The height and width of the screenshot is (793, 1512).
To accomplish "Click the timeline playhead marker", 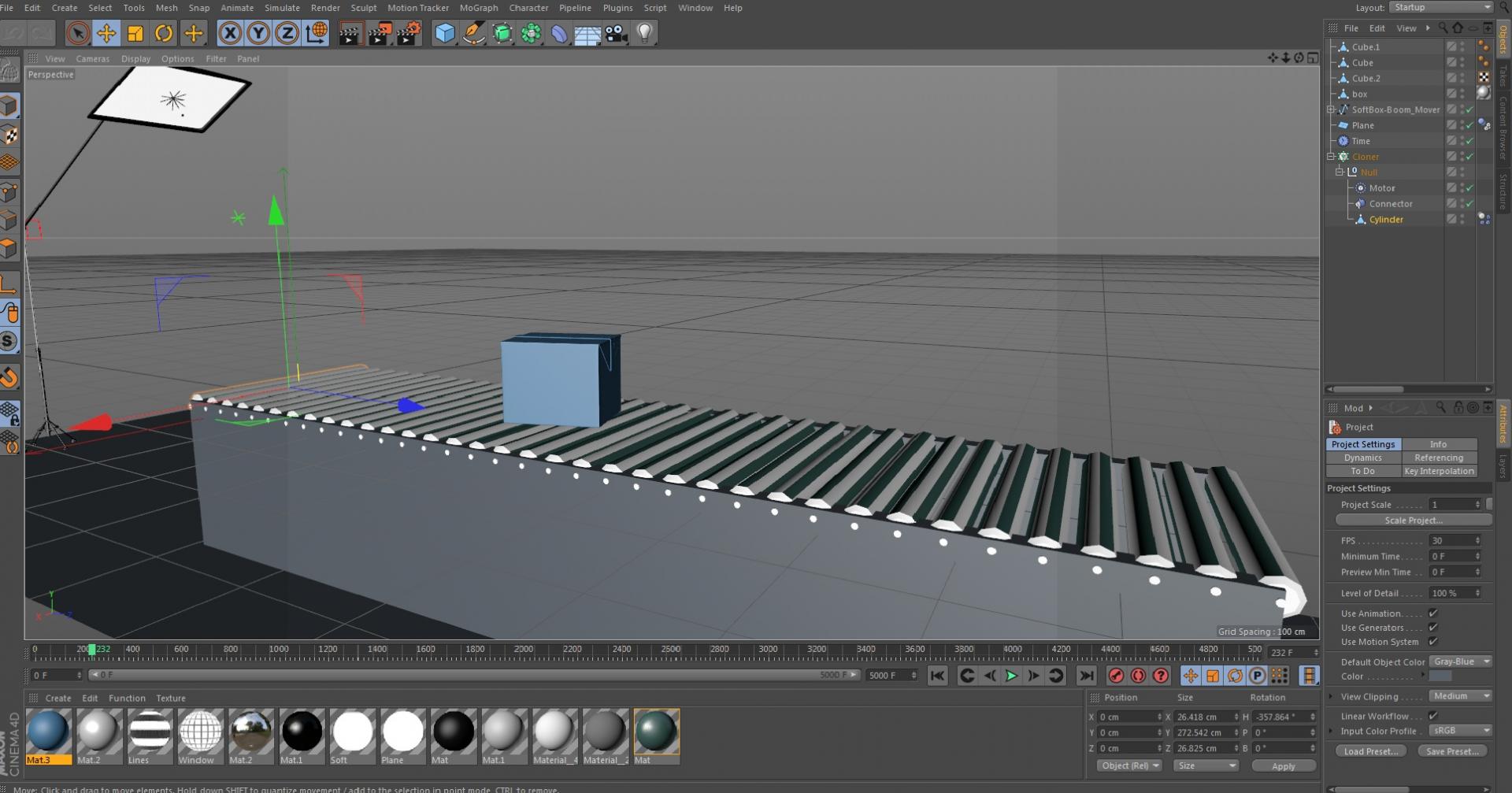I will tap(92, 650).
